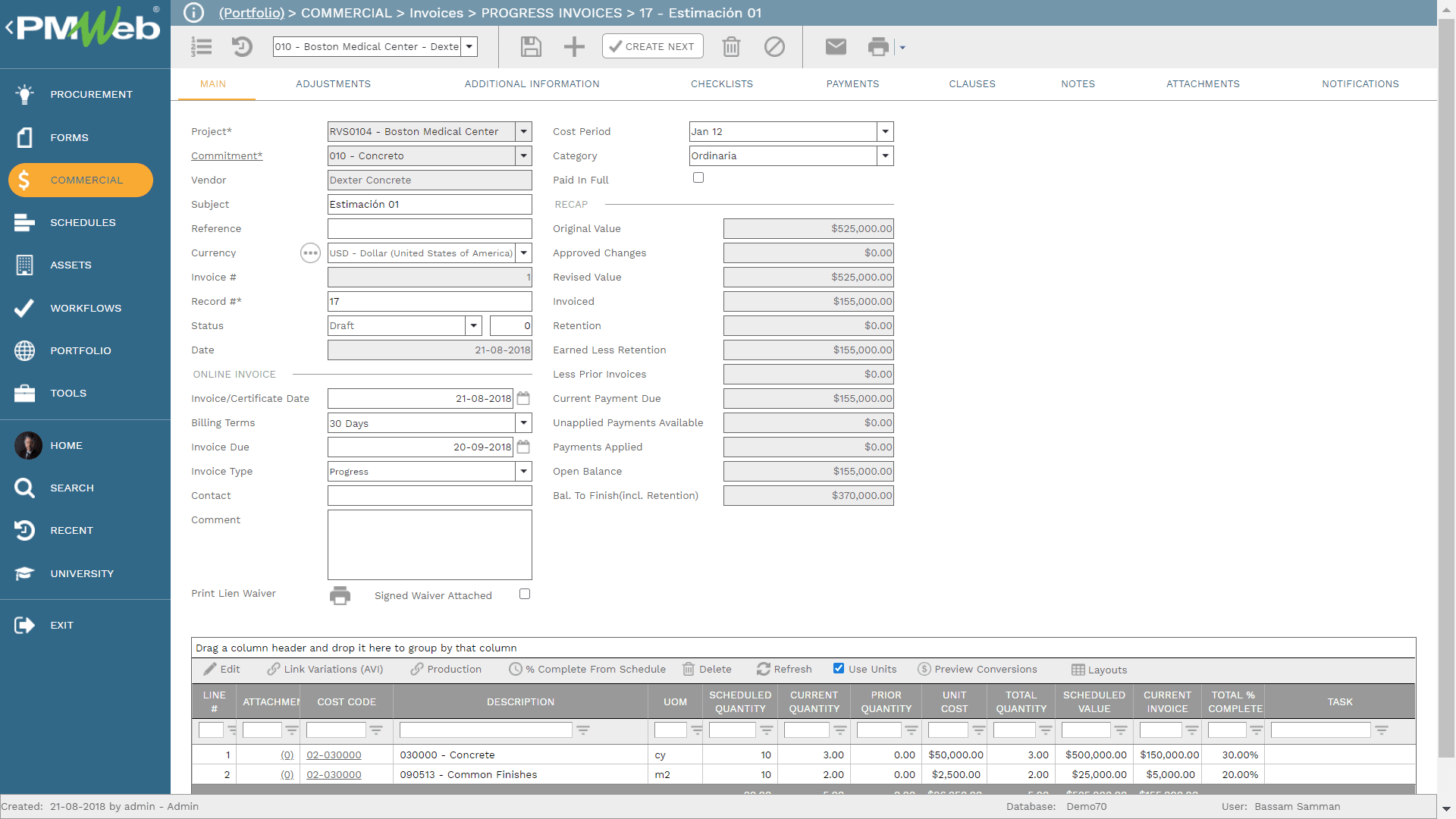Viewport: 1456px width, 819px height.
Task: Expand the Invoice Type dropdown
Action: [523, 471]
